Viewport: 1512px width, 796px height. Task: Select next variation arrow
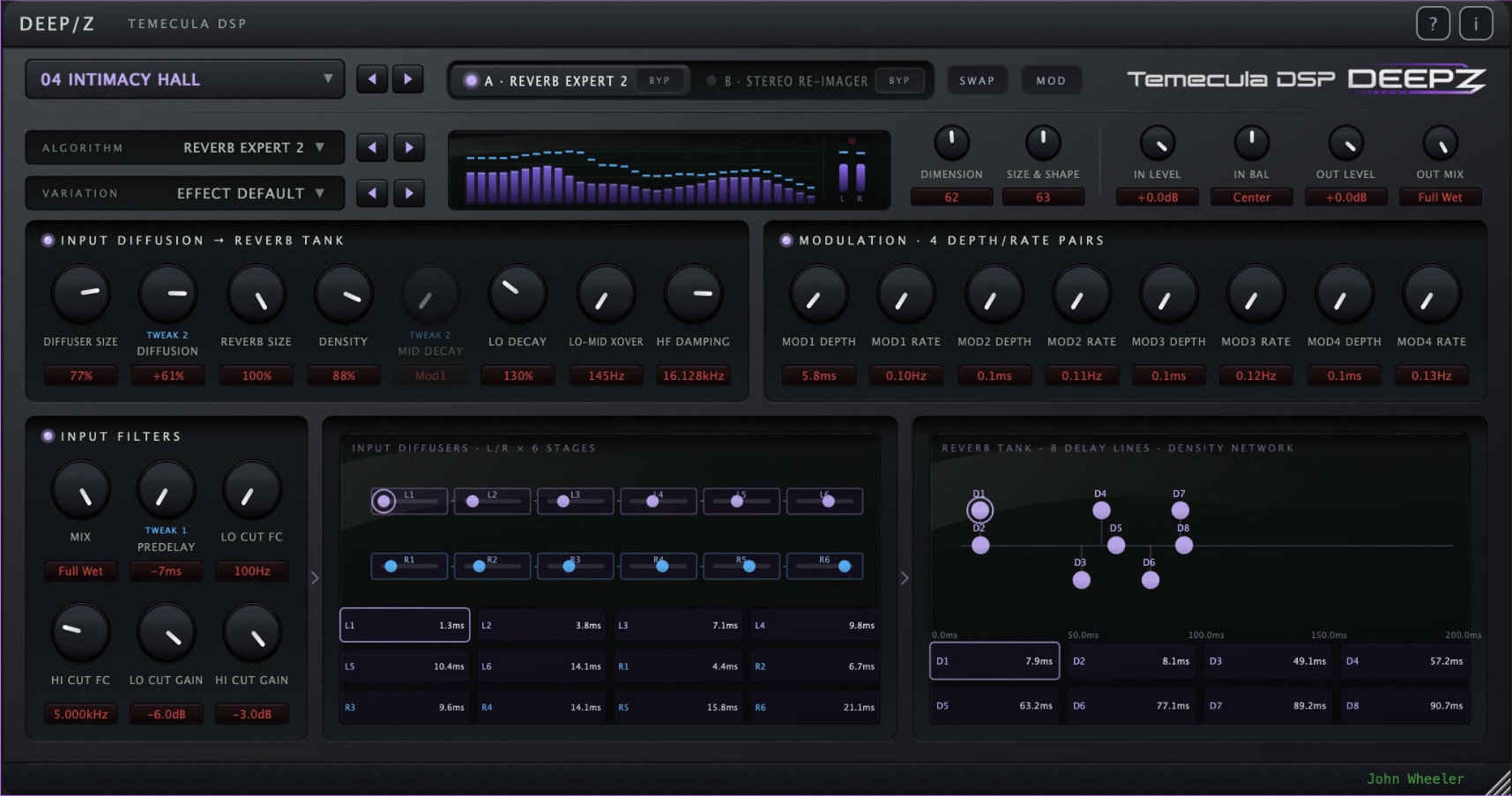pos(409,193)
